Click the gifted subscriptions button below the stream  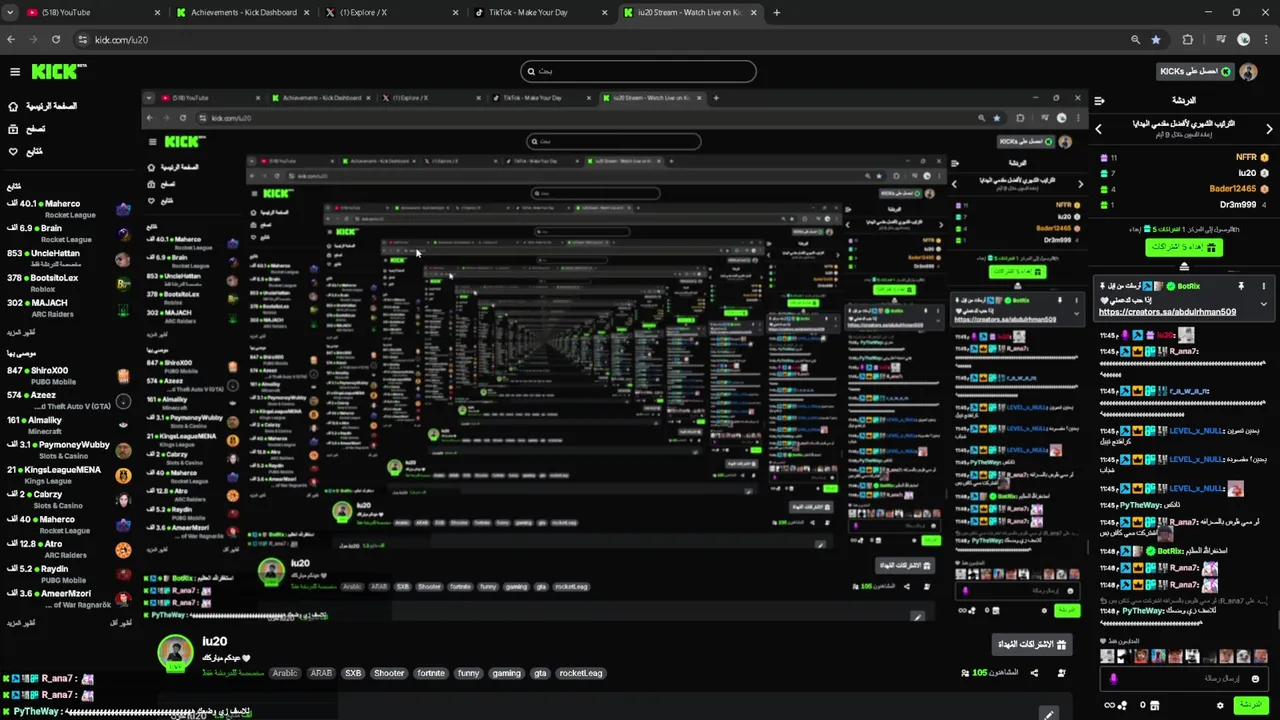pos(1033,644)
